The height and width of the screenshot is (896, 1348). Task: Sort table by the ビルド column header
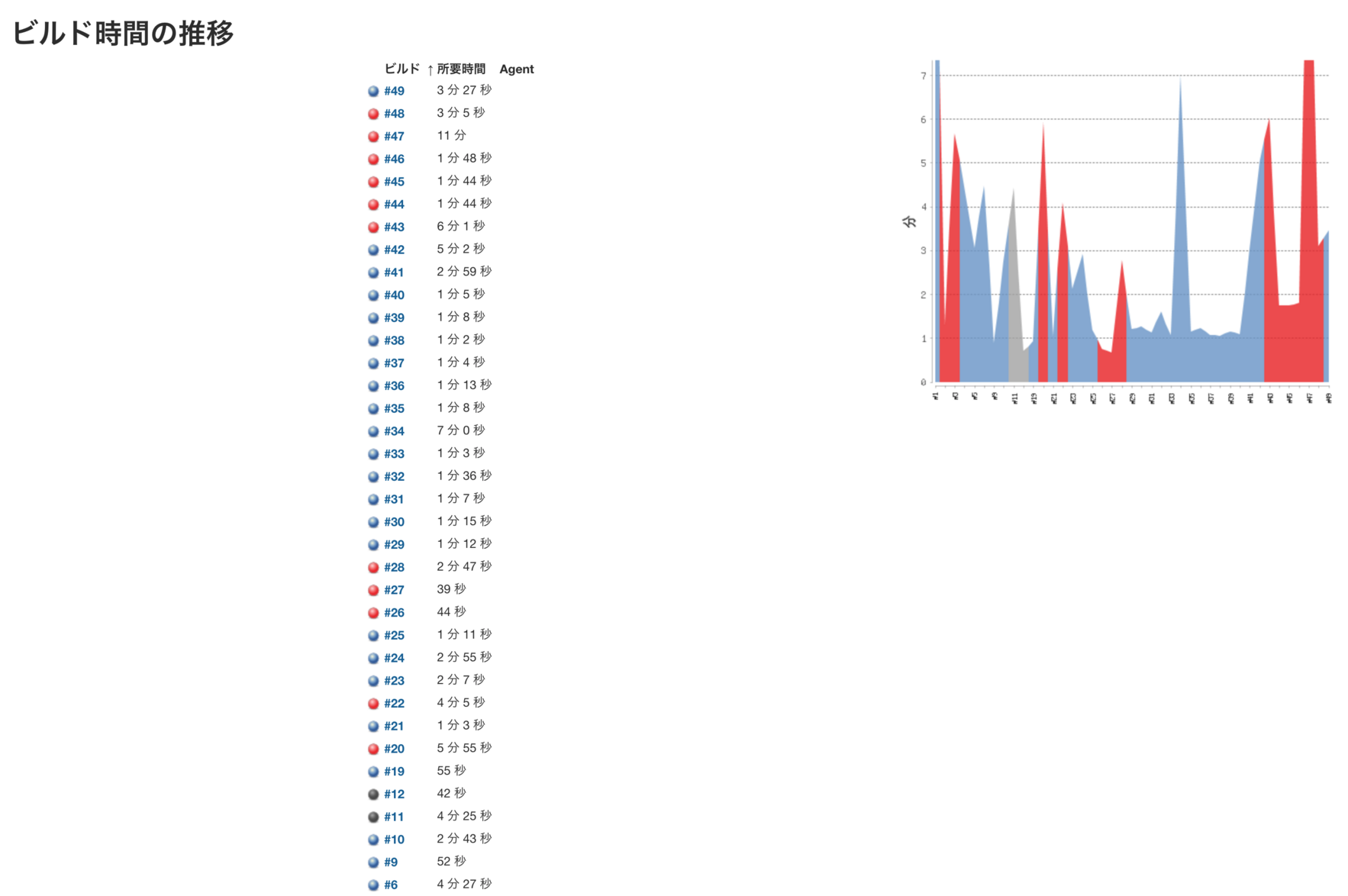[x=401, y=69]
